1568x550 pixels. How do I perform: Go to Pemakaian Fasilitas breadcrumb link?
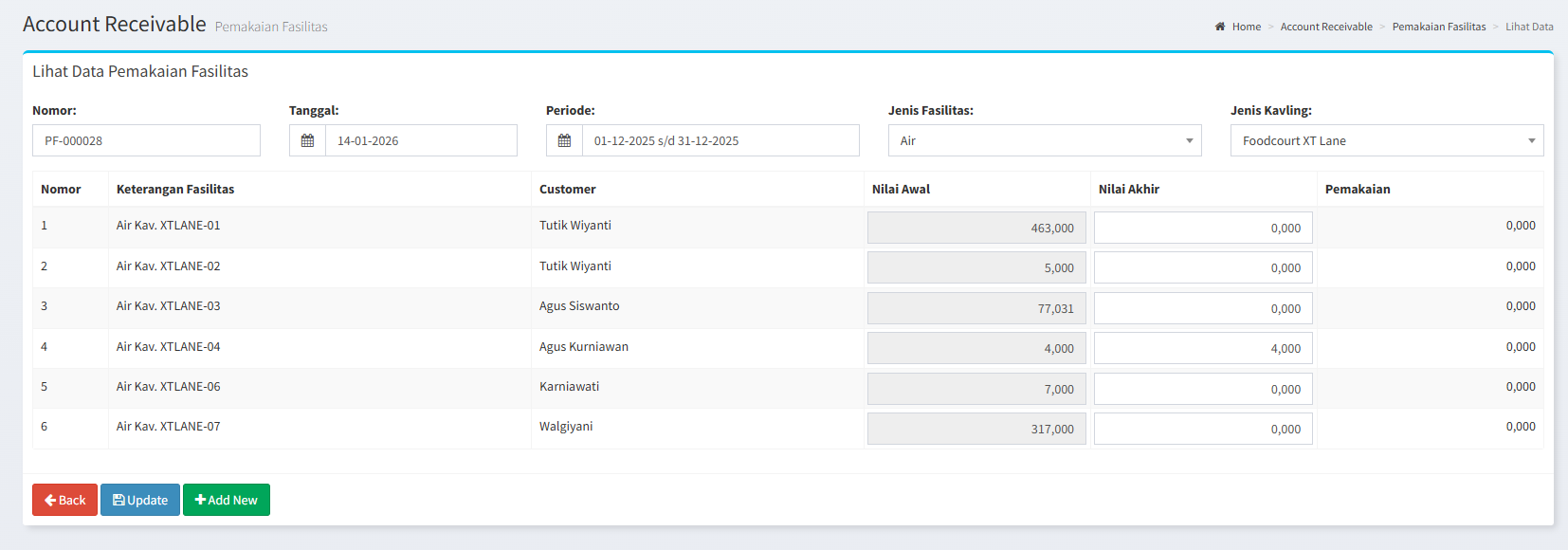point(1438,27)
